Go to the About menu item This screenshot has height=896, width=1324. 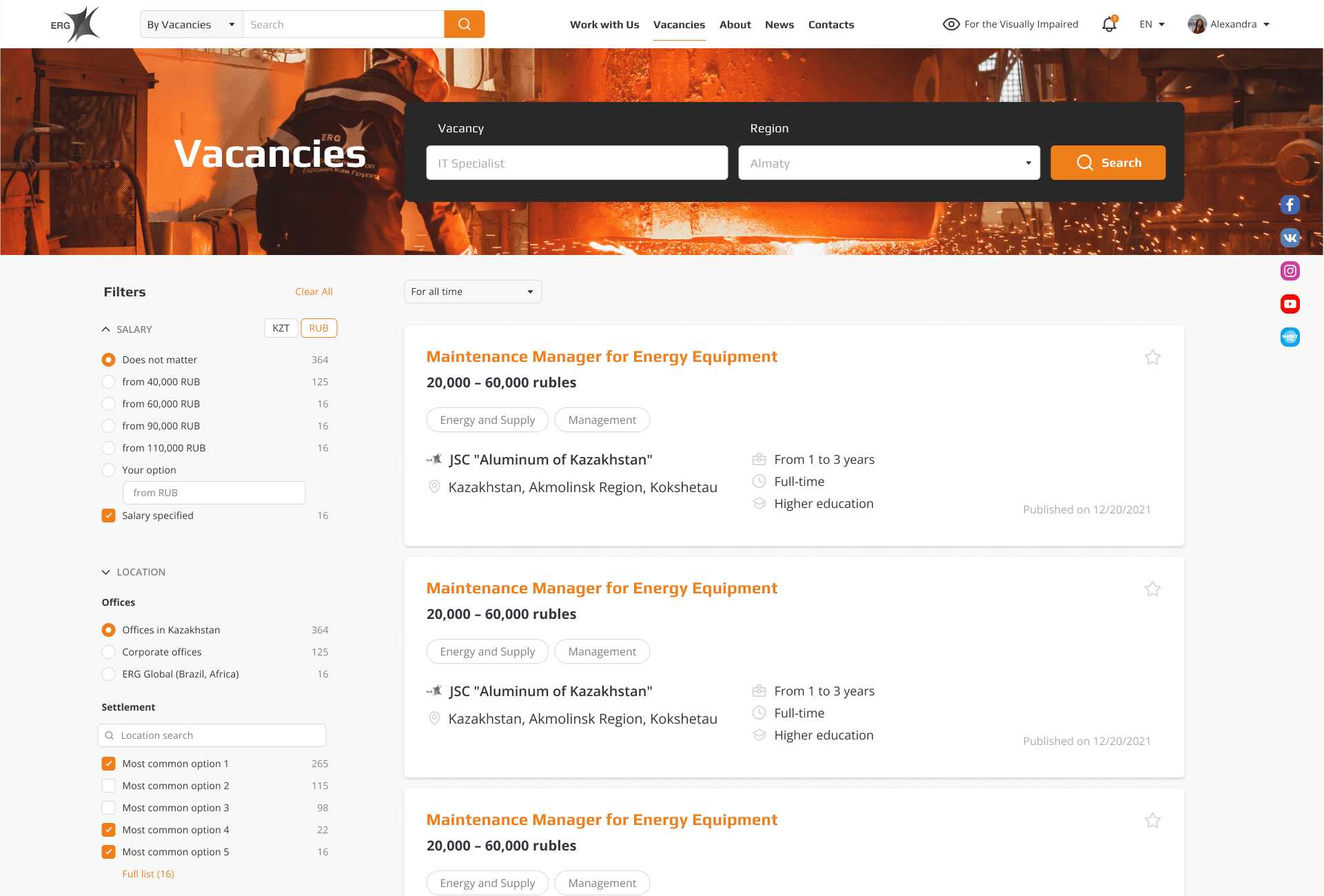click(x=735, y=24)
